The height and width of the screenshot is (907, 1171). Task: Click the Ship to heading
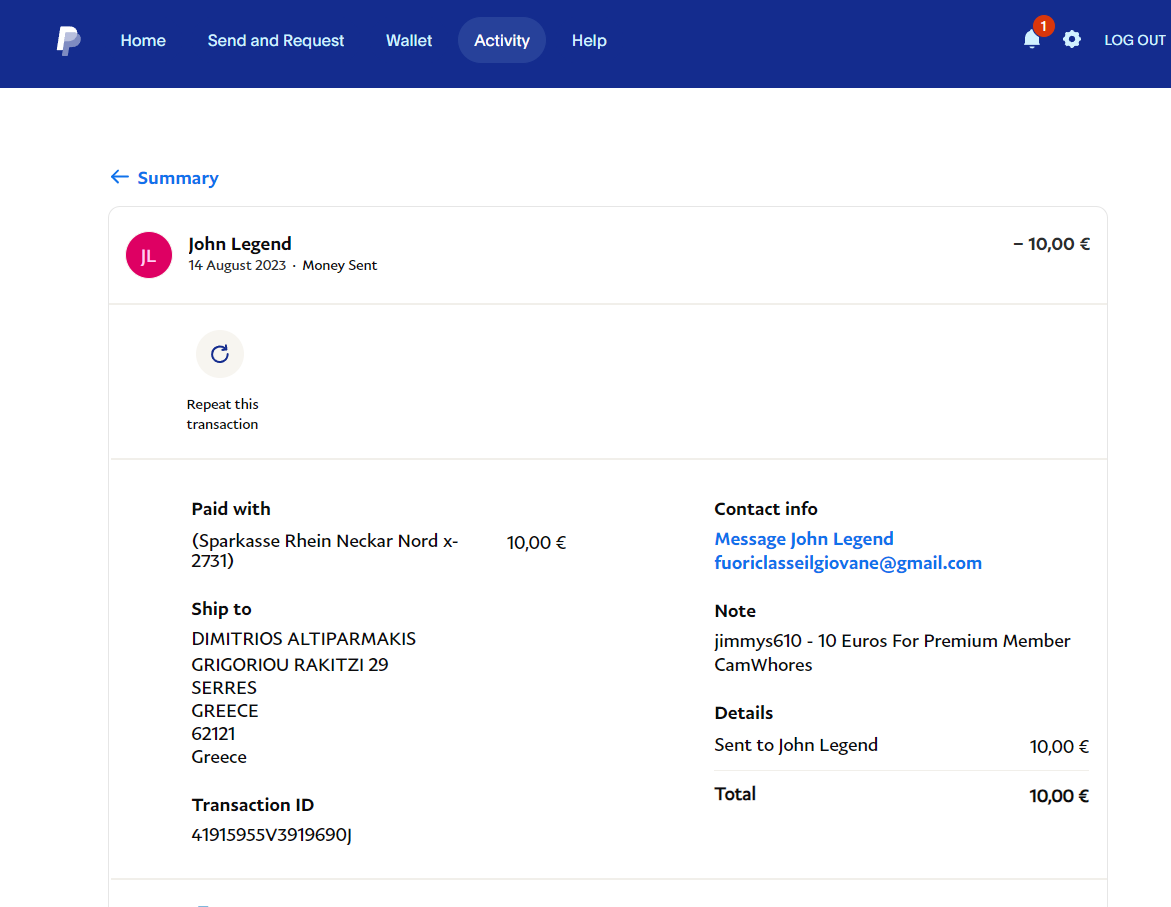tap(221, 609)
